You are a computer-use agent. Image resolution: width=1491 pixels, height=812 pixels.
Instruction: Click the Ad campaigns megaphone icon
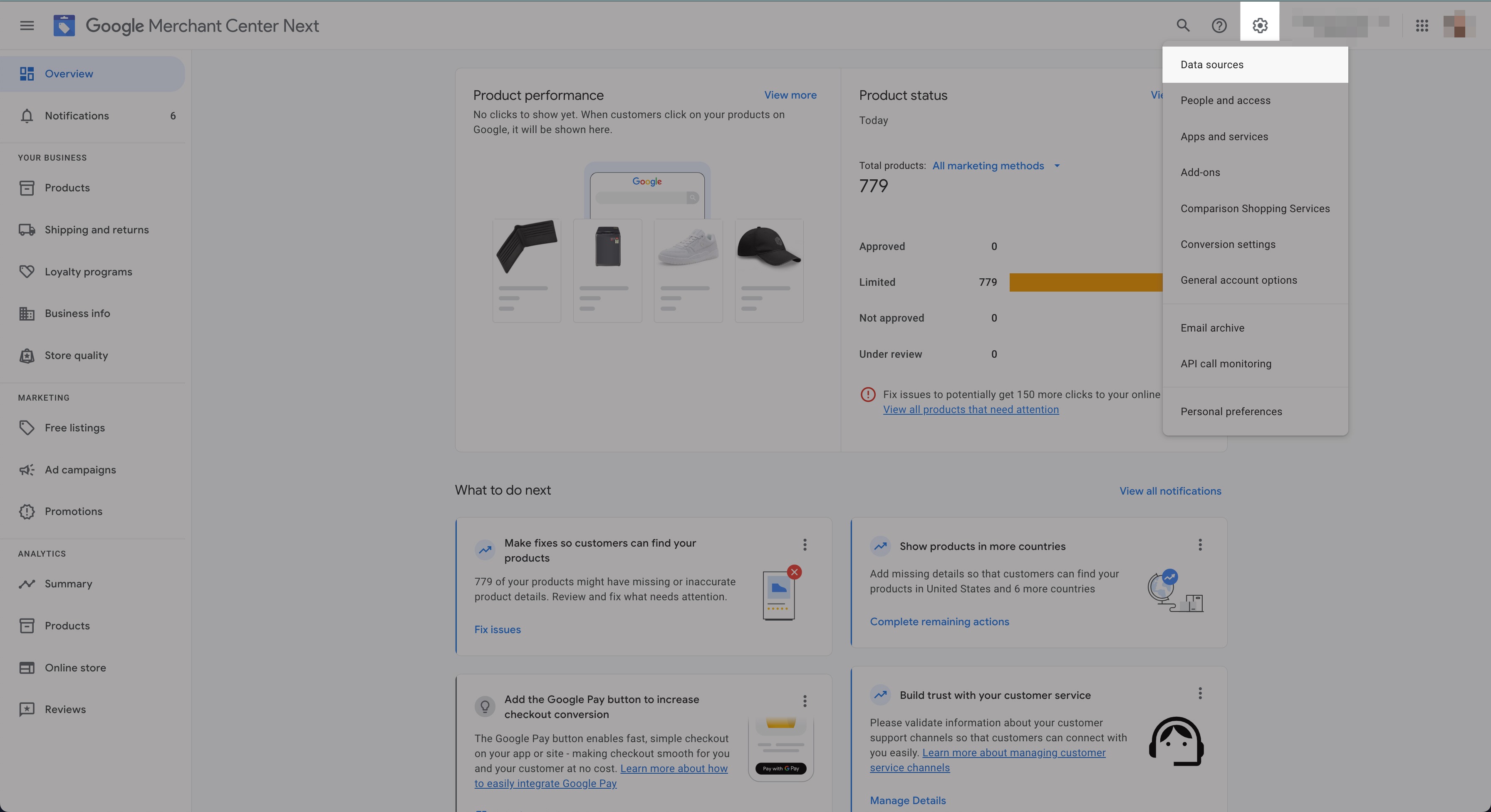(x=27, y=469)
